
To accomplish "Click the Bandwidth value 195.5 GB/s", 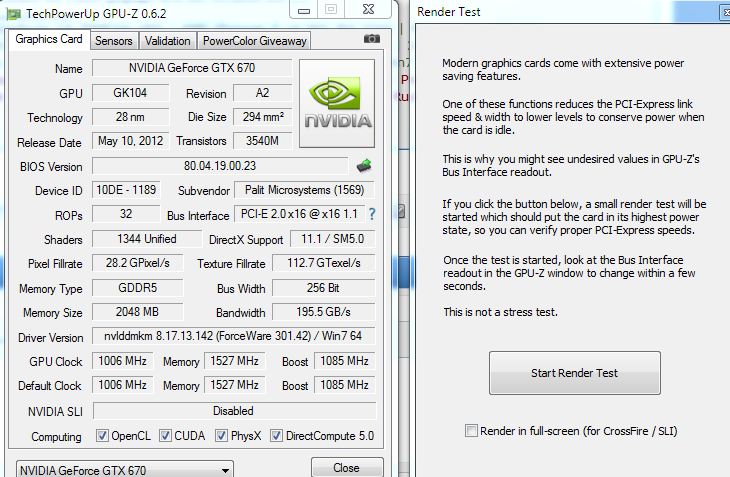I will coord(324,312).
